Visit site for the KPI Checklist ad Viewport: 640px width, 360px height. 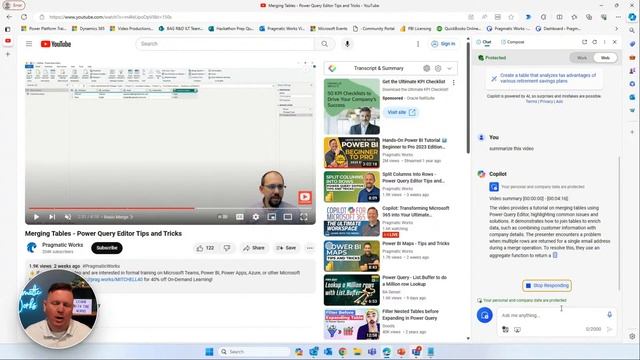pyautogui.click(x=401, y=112)
